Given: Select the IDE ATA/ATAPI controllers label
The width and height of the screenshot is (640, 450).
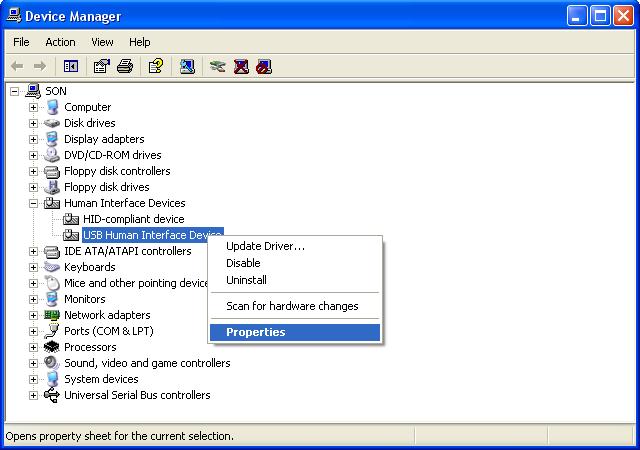Looking at the screenshot, I should pyautogui.click(x=128, y=251).
